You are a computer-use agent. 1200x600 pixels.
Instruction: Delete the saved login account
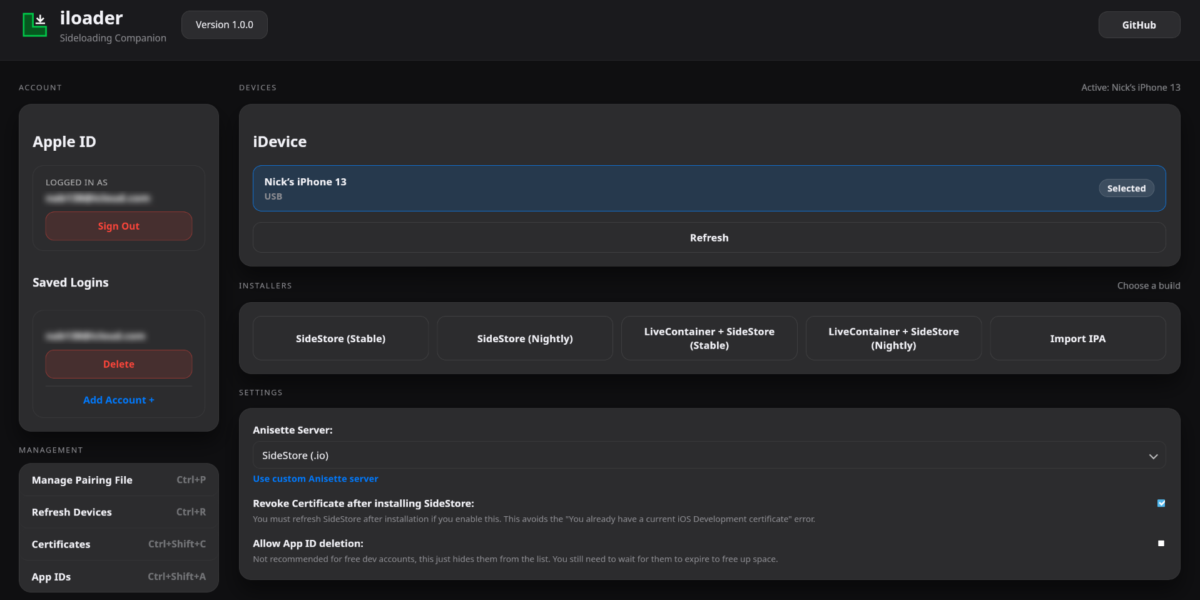(118, 364)
